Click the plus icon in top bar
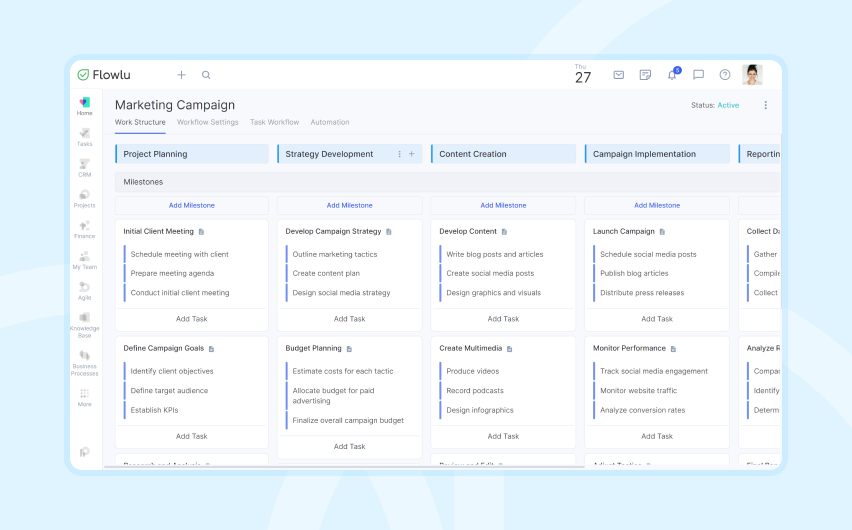852x530 pixels. [x=181, y=75]
